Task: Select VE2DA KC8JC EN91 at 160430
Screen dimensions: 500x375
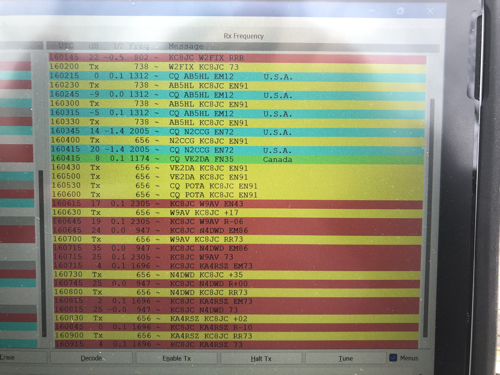Action: [x=237, y=168]
